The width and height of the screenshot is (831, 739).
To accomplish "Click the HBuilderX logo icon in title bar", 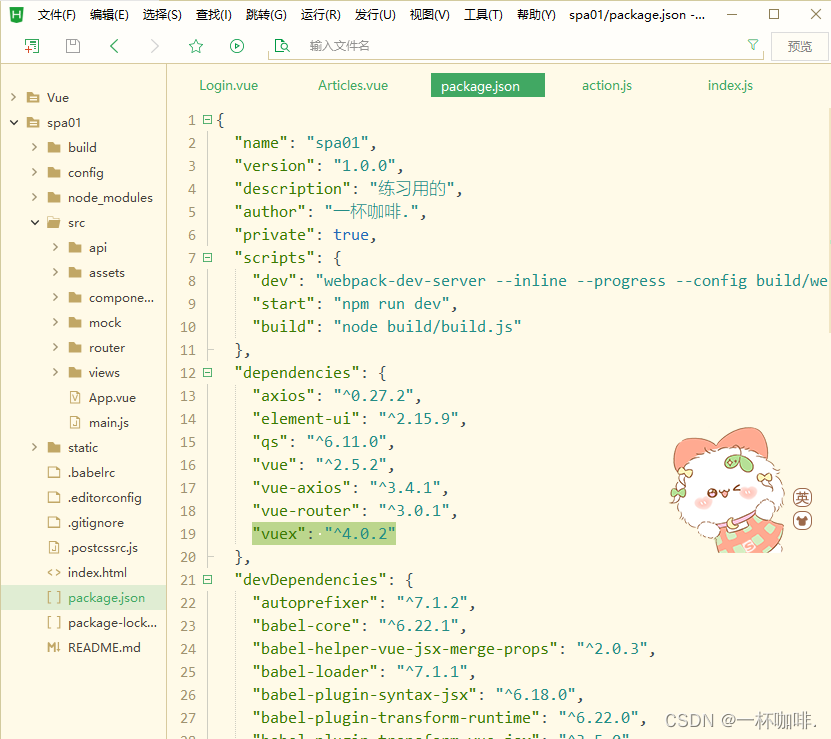I will (x=16, y=15).
